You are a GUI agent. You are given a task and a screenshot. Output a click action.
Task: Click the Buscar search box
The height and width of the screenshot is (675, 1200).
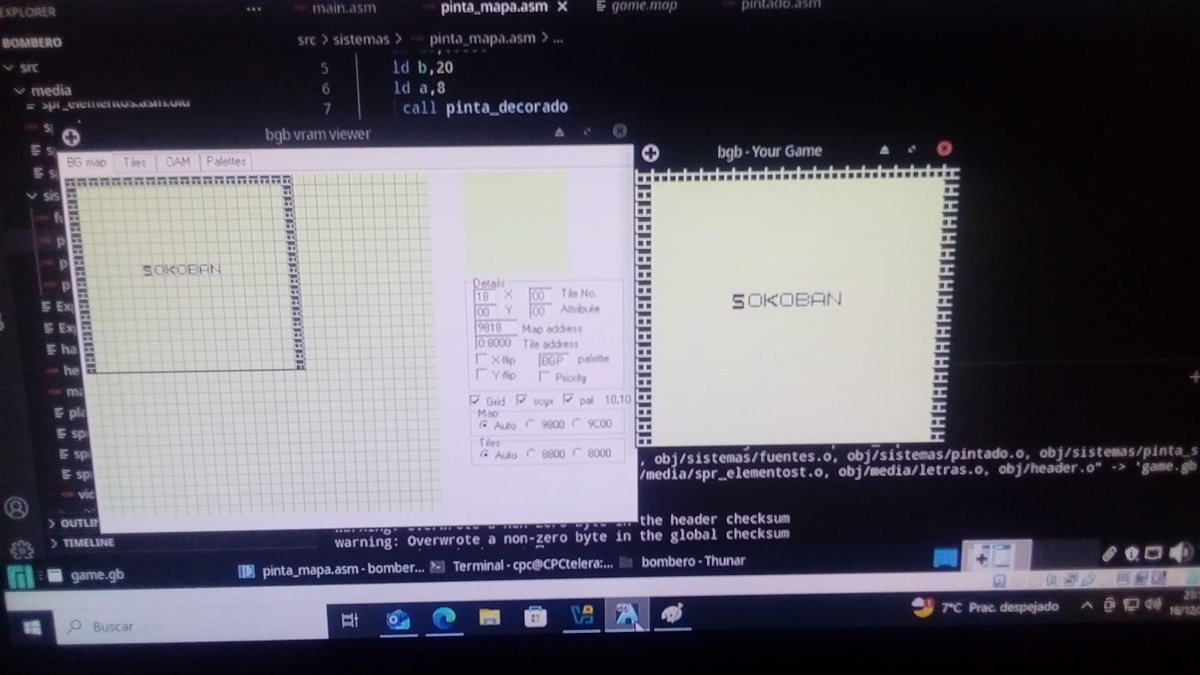(190, 626)
